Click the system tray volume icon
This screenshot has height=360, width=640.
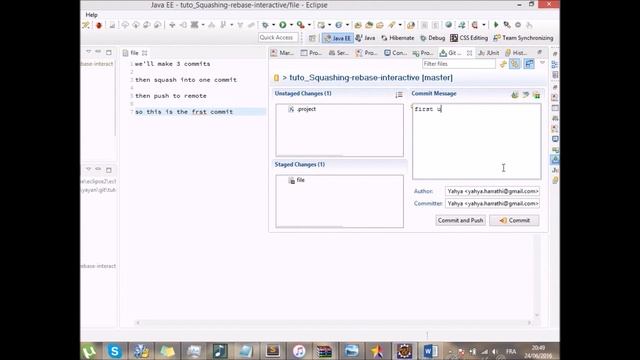click(x=495, y=351)
